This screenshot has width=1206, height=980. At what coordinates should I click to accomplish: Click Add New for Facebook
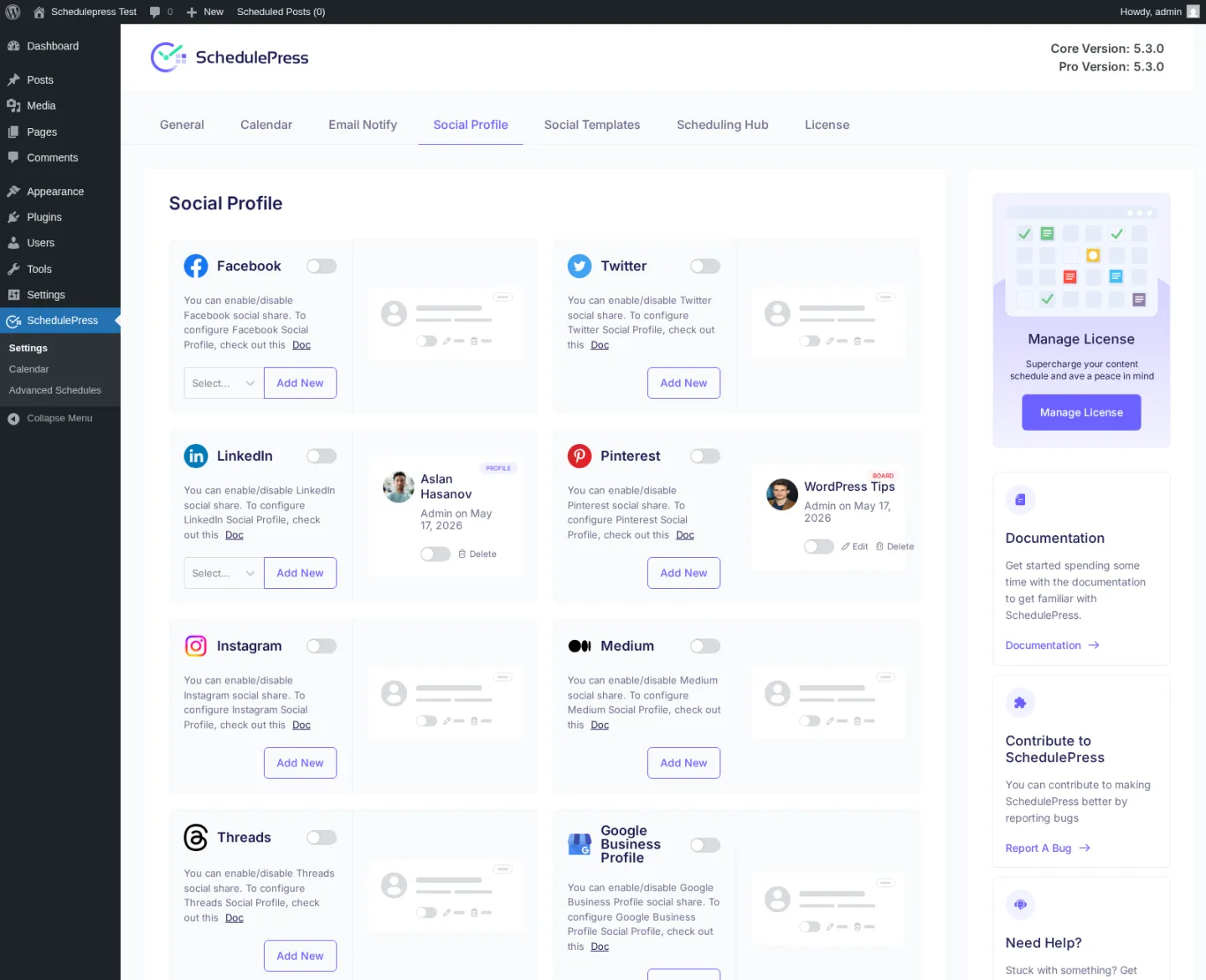pyautogui.click(x=300, y=384)
